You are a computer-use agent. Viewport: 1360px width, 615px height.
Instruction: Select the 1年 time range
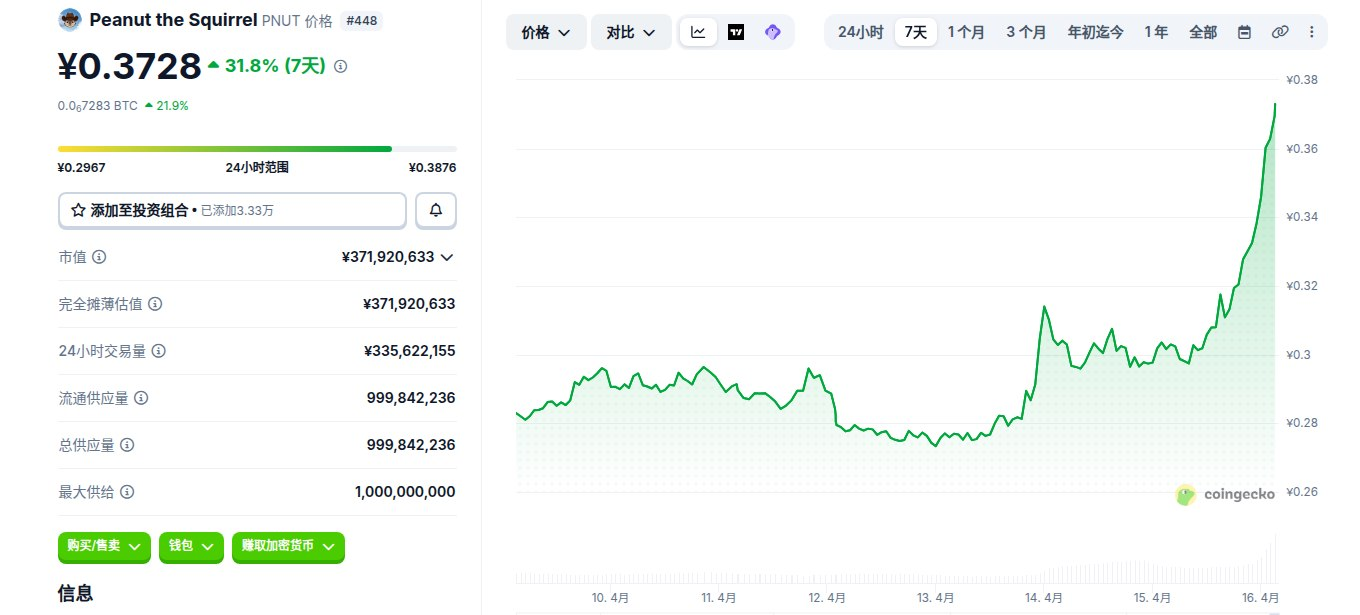[x=1156, y=32]
